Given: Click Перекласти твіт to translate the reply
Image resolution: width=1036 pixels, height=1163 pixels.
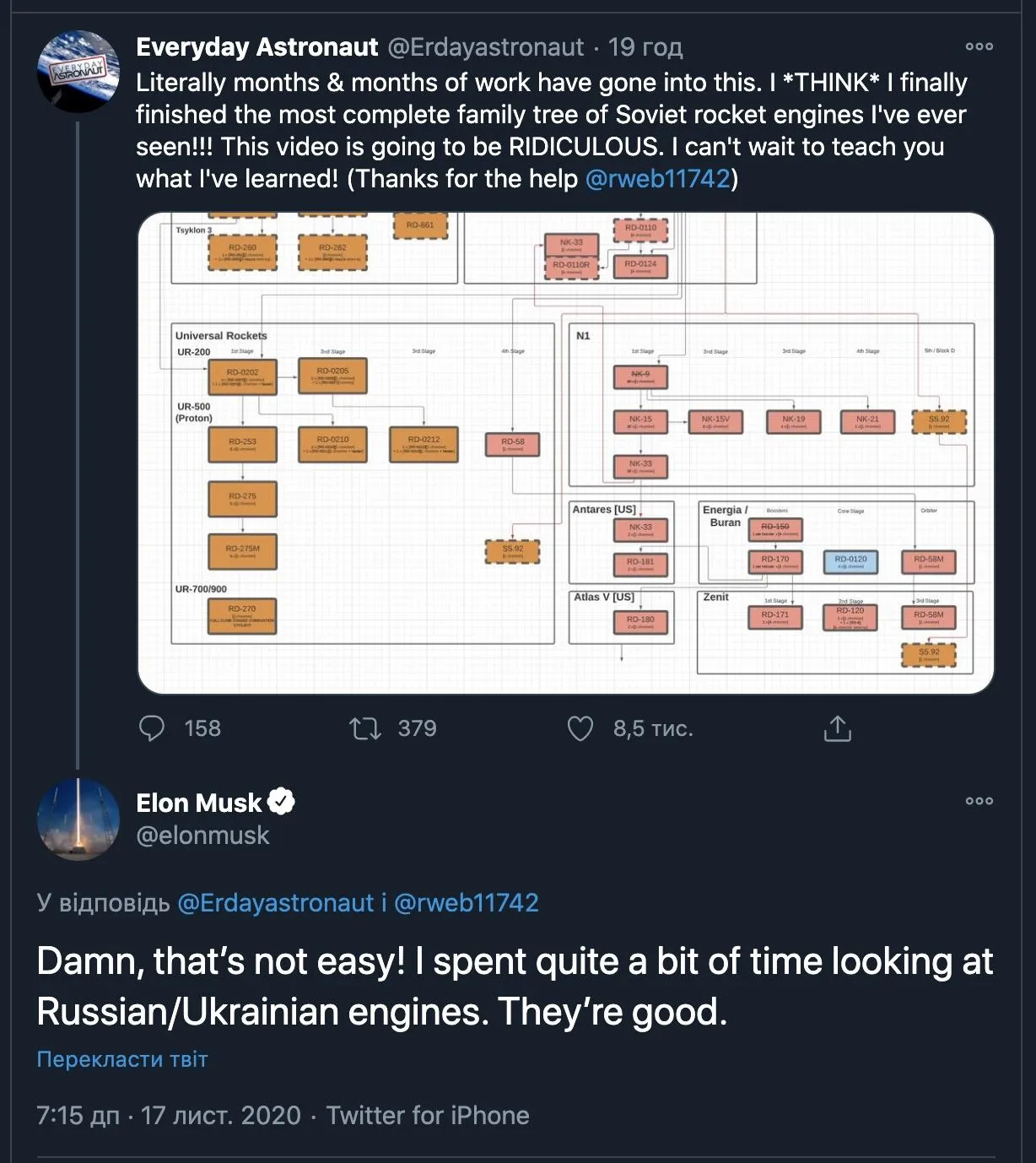Looking at the screenshot, I should [x=121, y=1058].
